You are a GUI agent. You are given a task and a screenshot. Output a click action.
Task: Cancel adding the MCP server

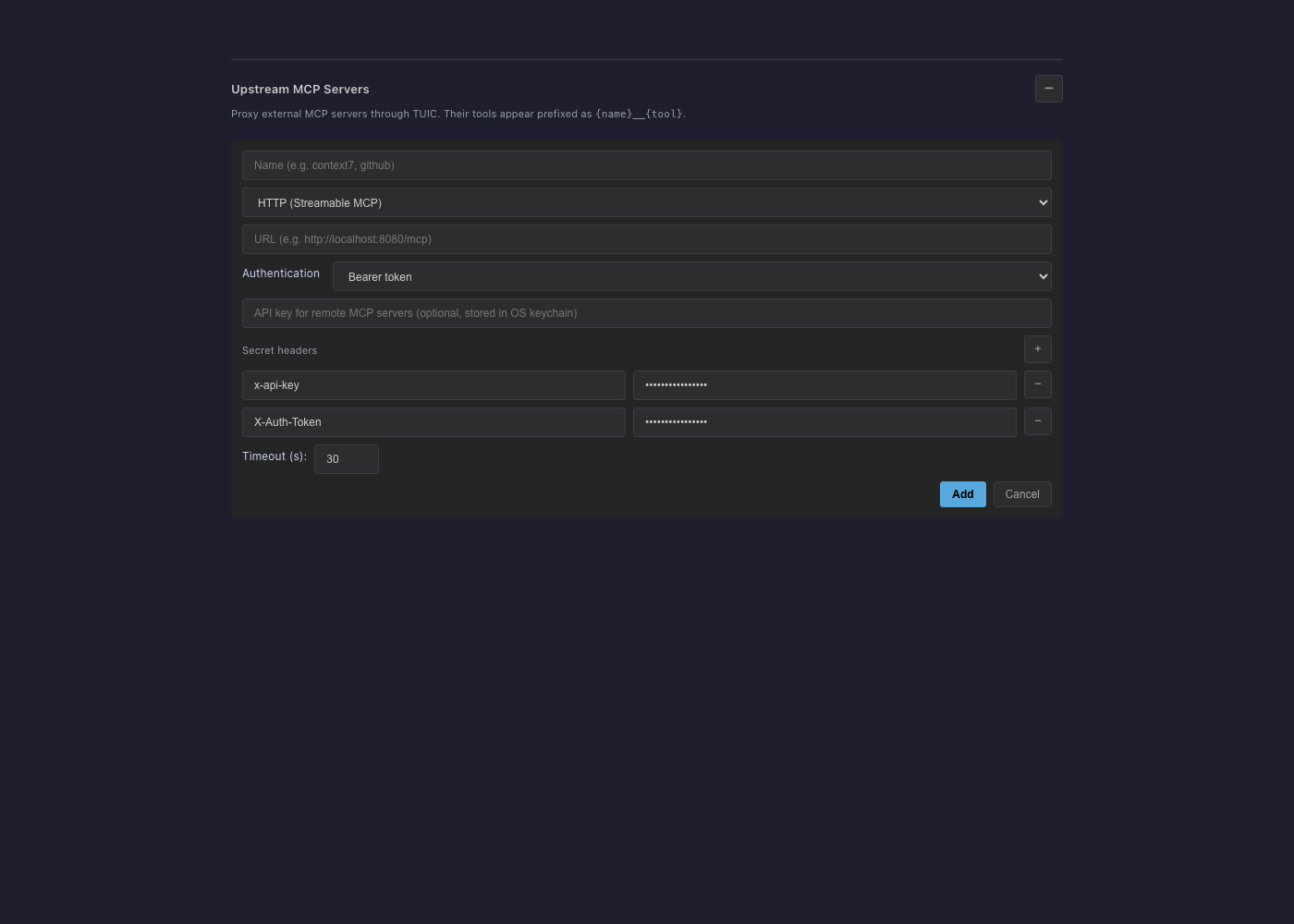point(1022,494)
